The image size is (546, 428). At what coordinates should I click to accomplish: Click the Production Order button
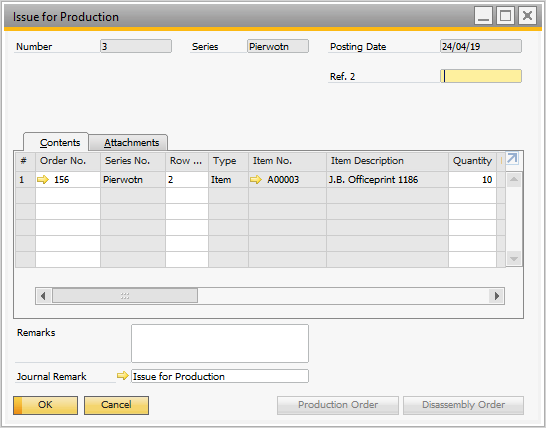(x=338, y=405)
